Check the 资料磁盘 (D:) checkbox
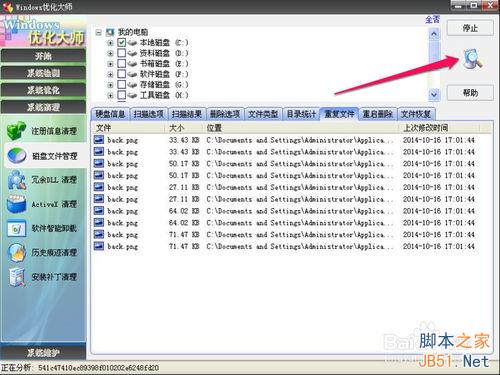 pyautogui.click(x=122, y=53)
